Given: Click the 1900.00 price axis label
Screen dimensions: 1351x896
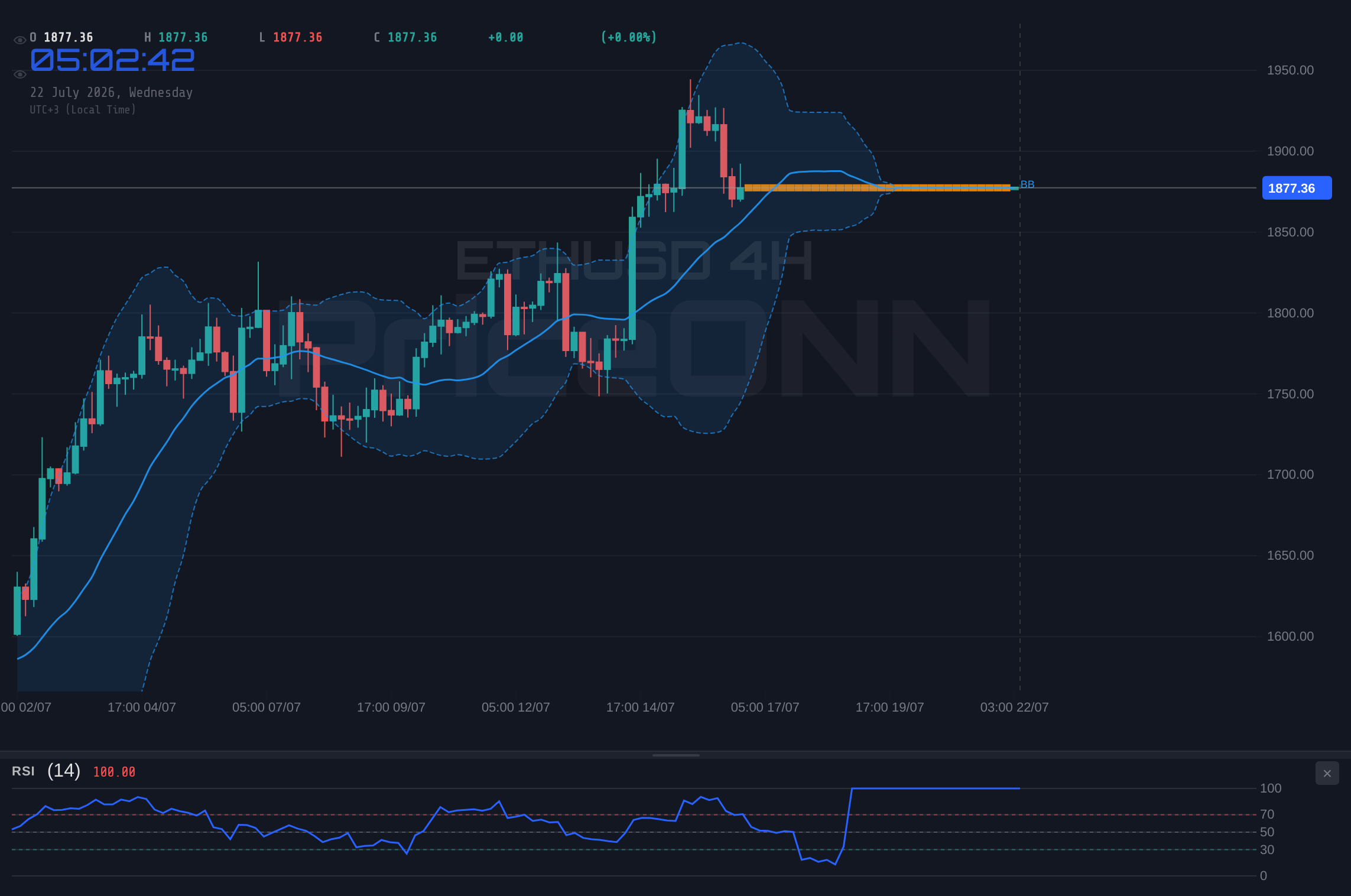Looking at the screenshot, I should click(x=1290, y=151).
